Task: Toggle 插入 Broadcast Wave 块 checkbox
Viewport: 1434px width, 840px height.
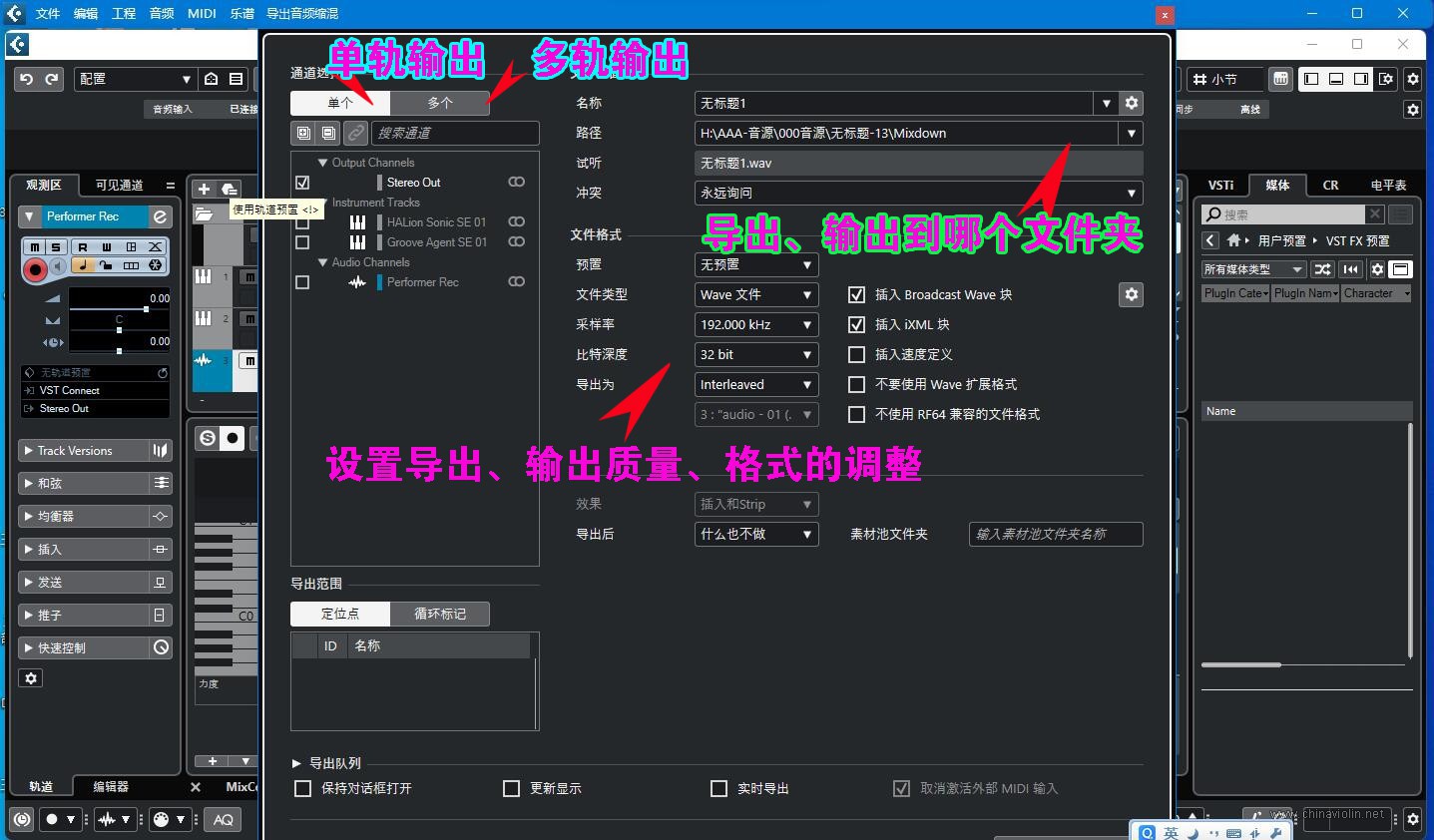Action: pyautogui.click(x=856, y=294)
